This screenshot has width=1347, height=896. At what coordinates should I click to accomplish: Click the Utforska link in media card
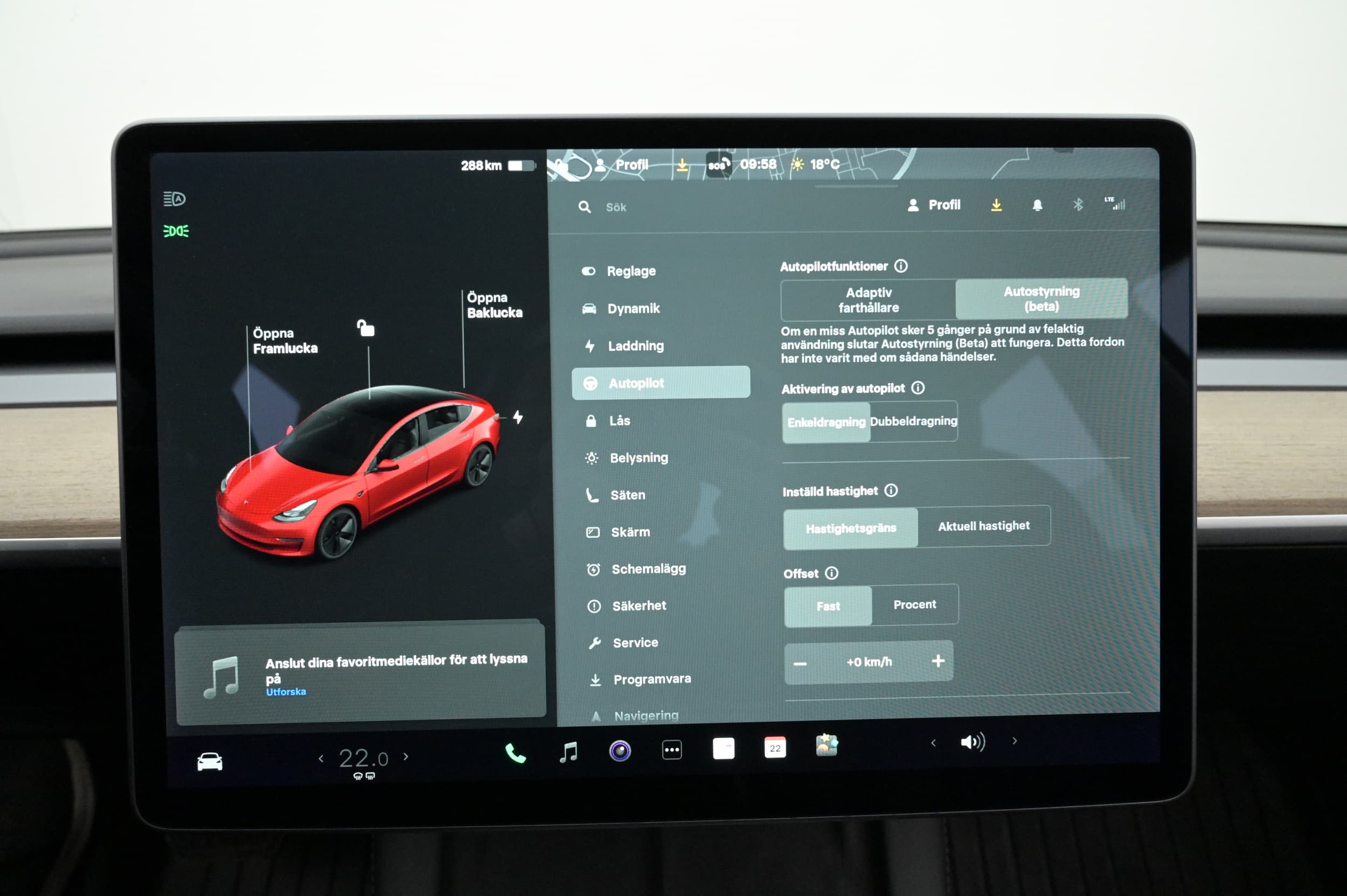click(286, 691)
